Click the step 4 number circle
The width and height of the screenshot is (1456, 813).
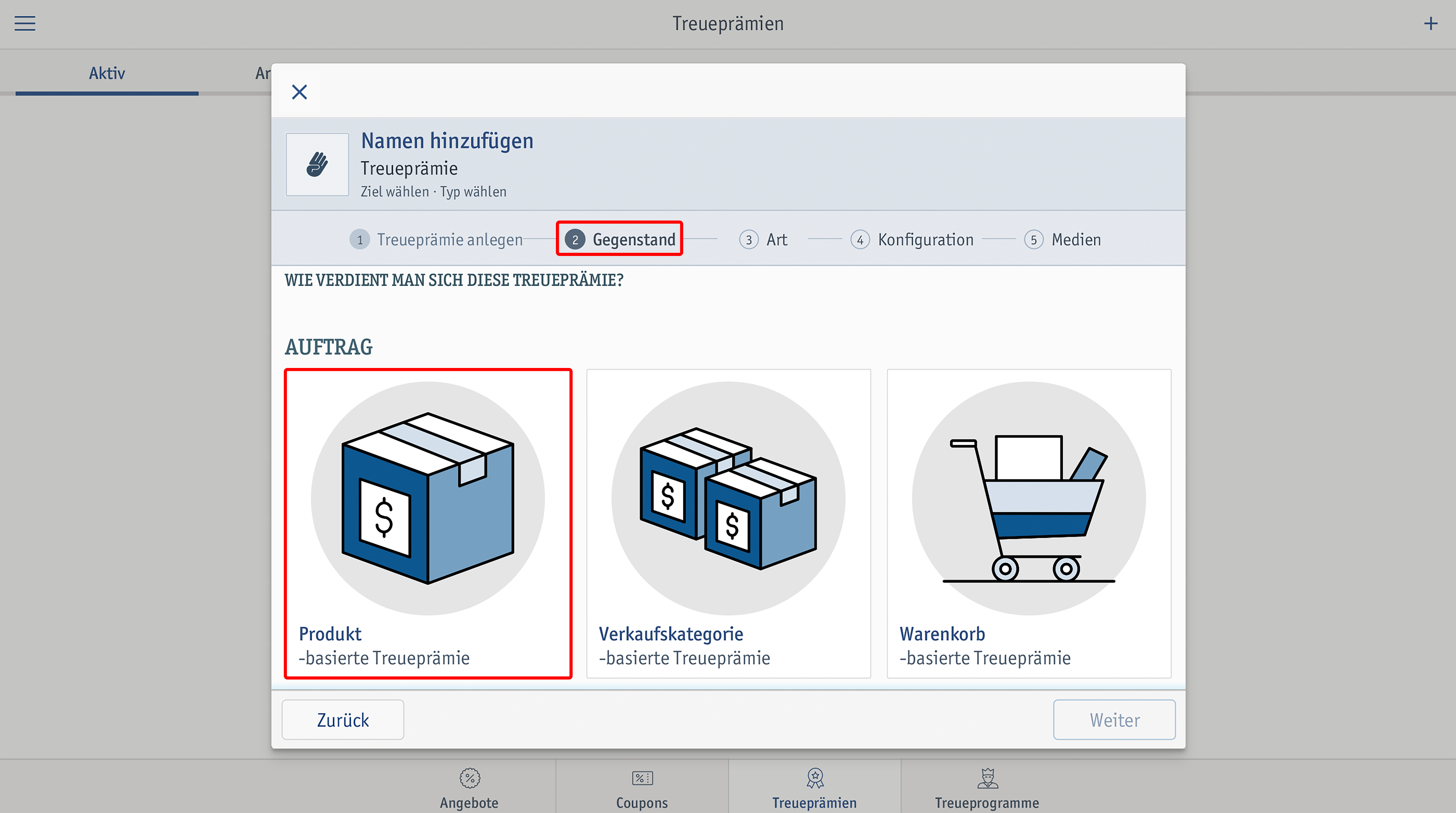tap(860, 239)
